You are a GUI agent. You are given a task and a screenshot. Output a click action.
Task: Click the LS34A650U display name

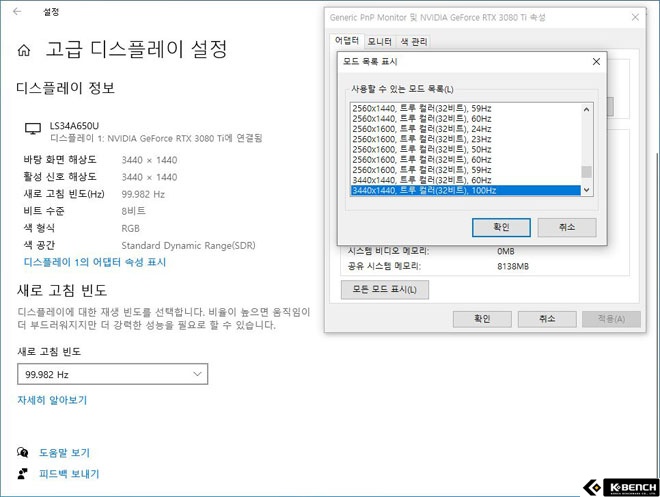(x=74, y=126)
